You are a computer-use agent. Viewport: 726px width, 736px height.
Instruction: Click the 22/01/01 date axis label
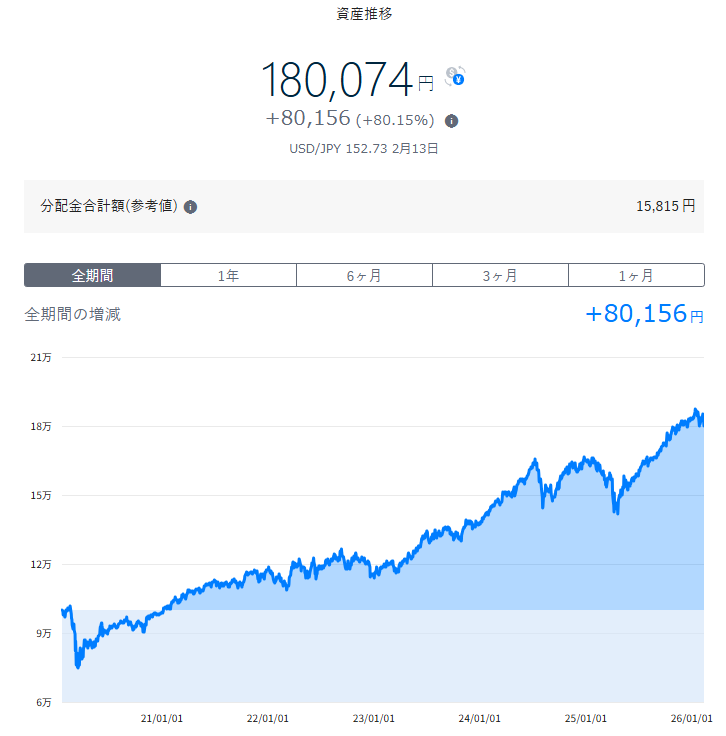pos(268,718)
